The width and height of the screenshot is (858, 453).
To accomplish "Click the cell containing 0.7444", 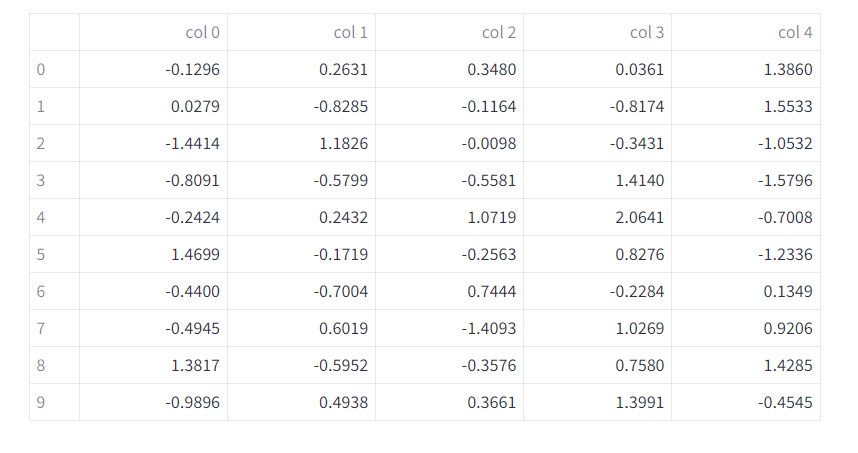I will (x=450, y=291).
